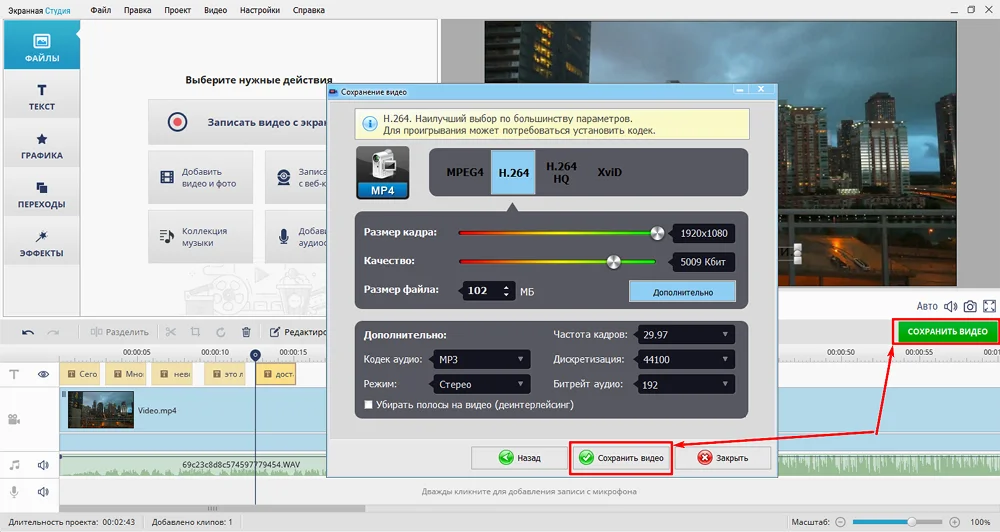Click the zoom out minus icon
Screen dimensions: 1000x532
pos(841,522)
